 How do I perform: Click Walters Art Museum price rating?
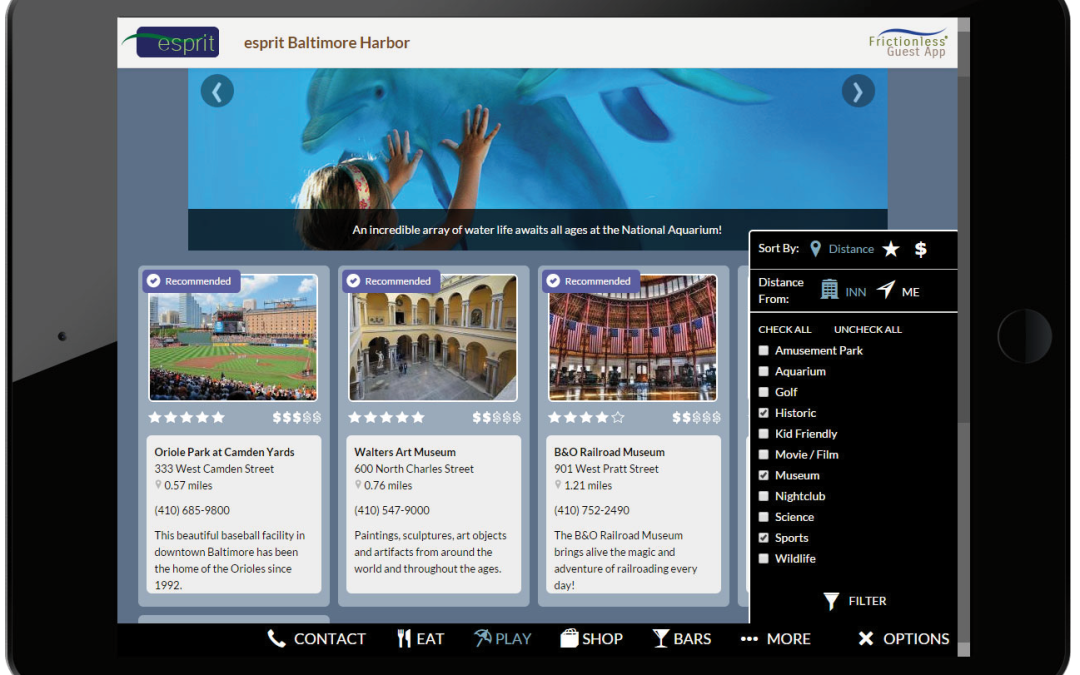(x=497, y=417)
